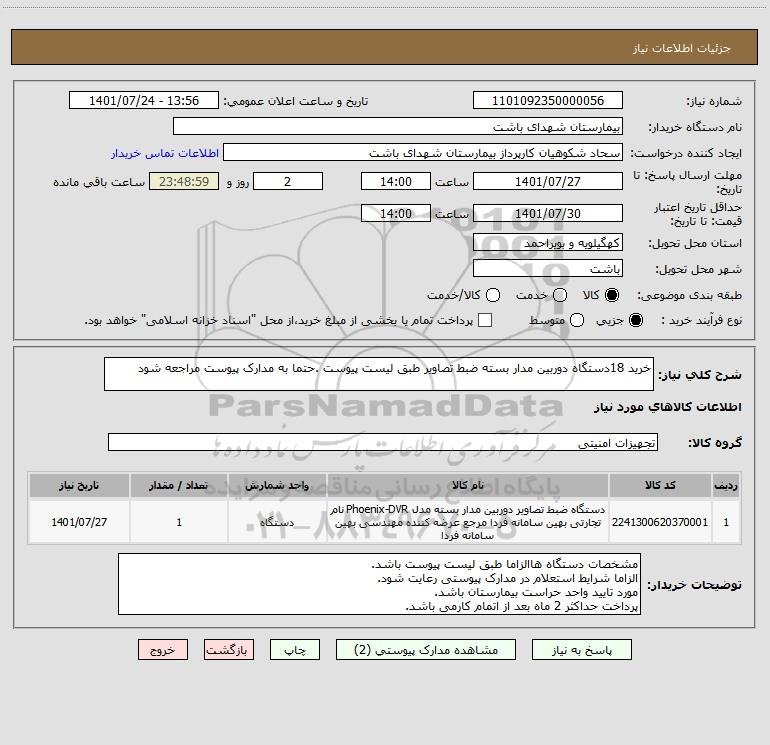Select the جزیی purchase type radio
Viewport: 770px width, 745px height.
point(636,320)
